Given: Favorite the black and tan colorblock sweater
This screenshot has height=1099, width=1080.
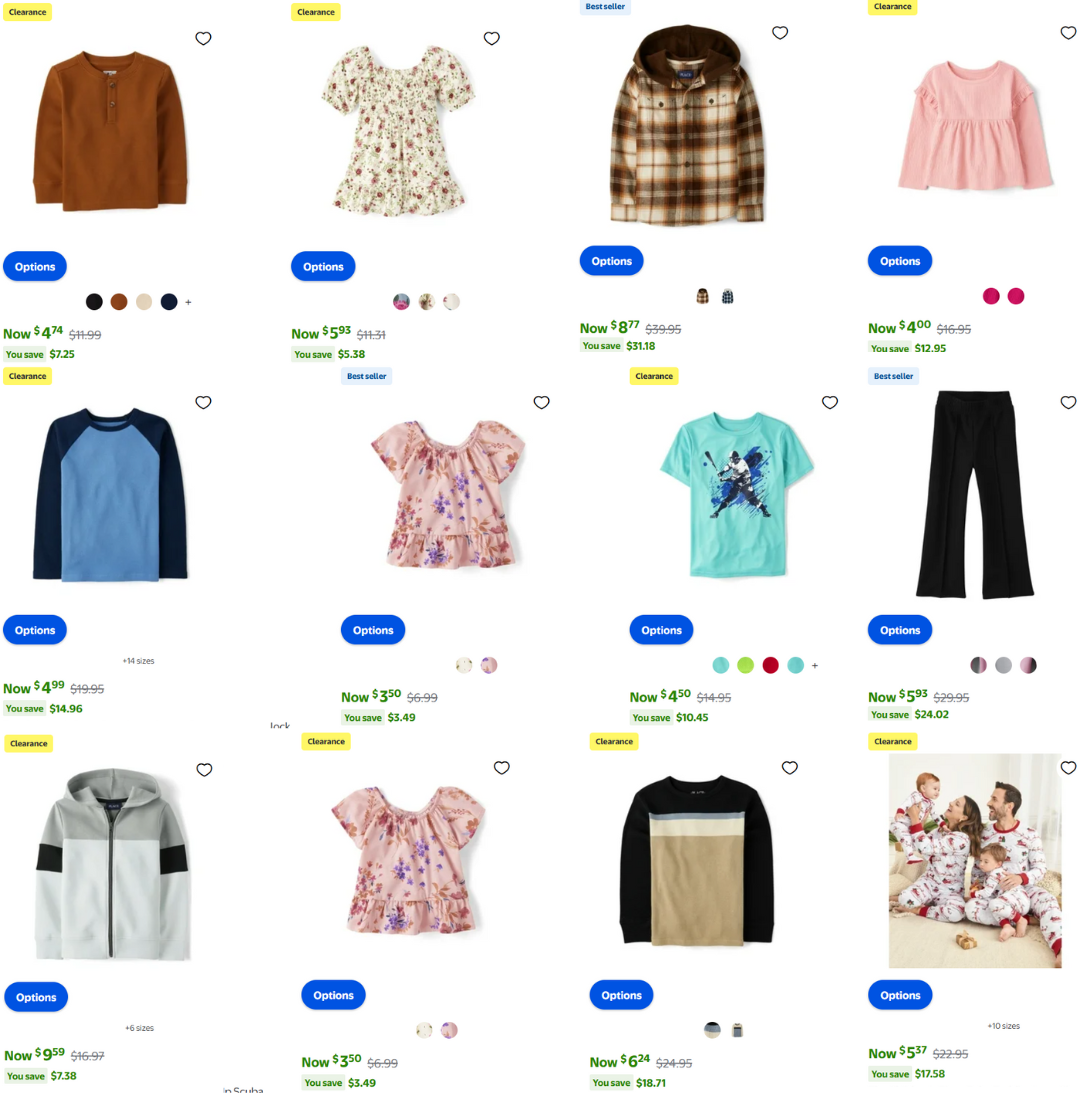Looking at the screenshot, I should [x=790, y=767].
